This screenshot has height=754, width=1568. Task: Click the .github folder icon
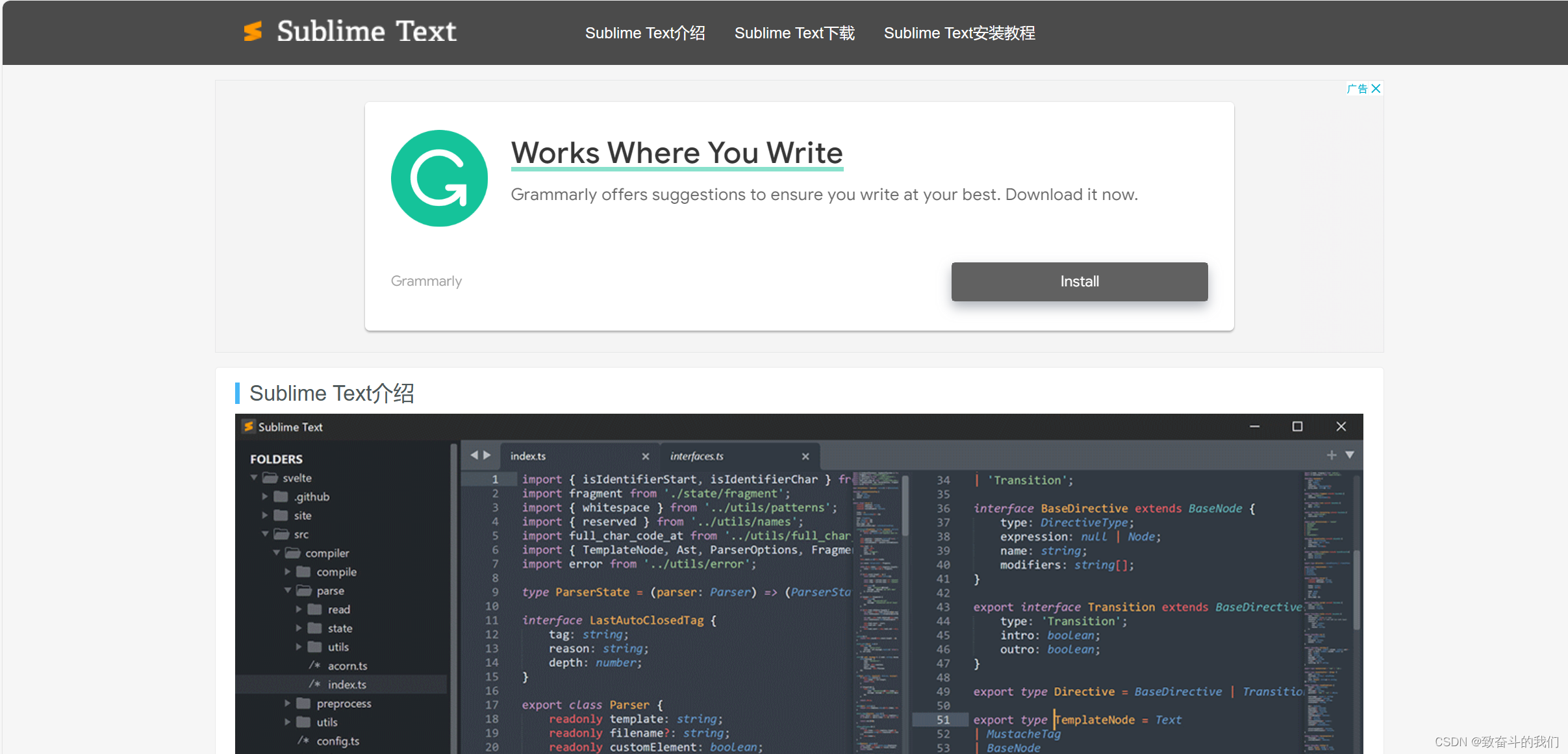coord(281,496)
